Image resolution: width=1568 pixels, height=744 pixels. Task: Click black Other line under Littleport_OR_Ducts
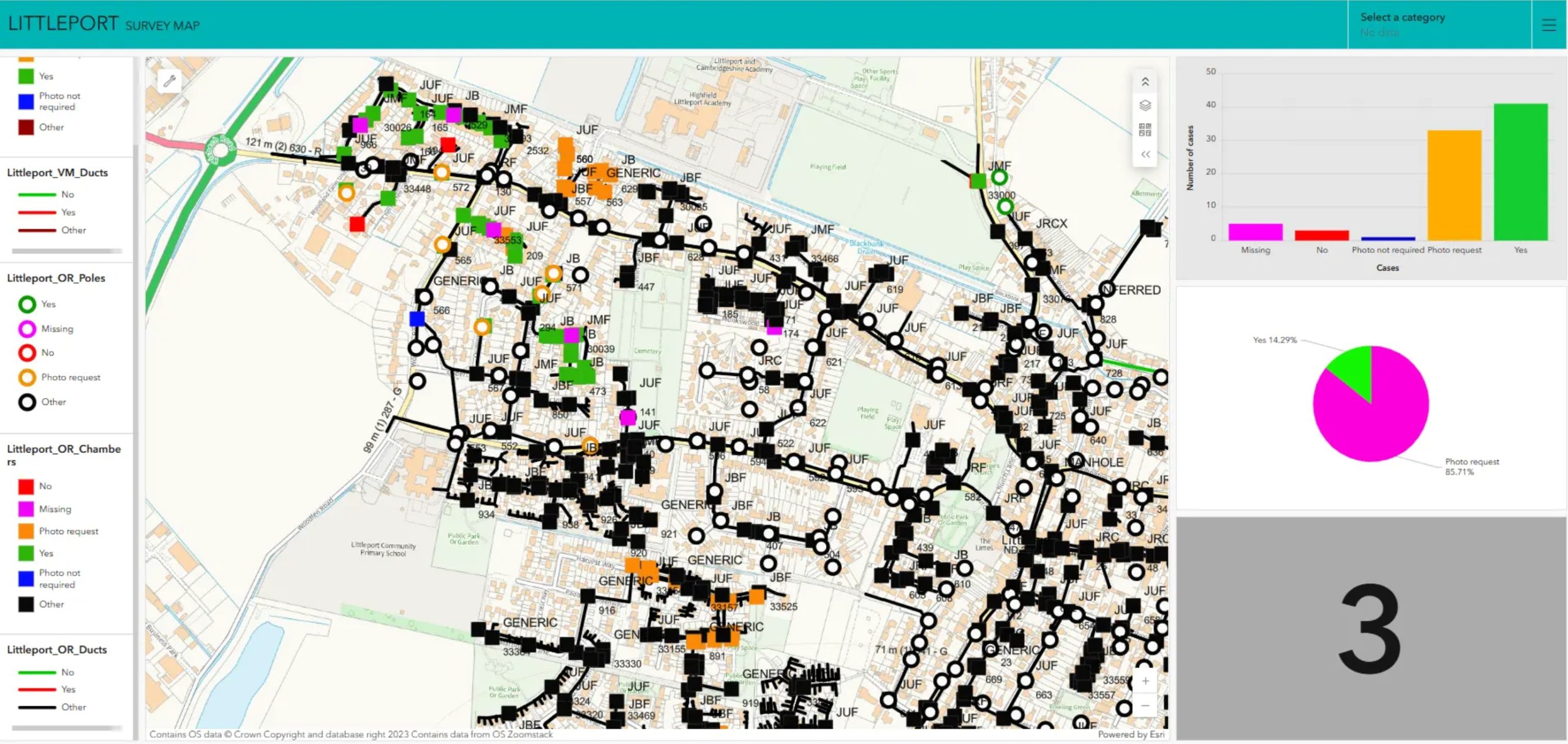coord(37,707)
